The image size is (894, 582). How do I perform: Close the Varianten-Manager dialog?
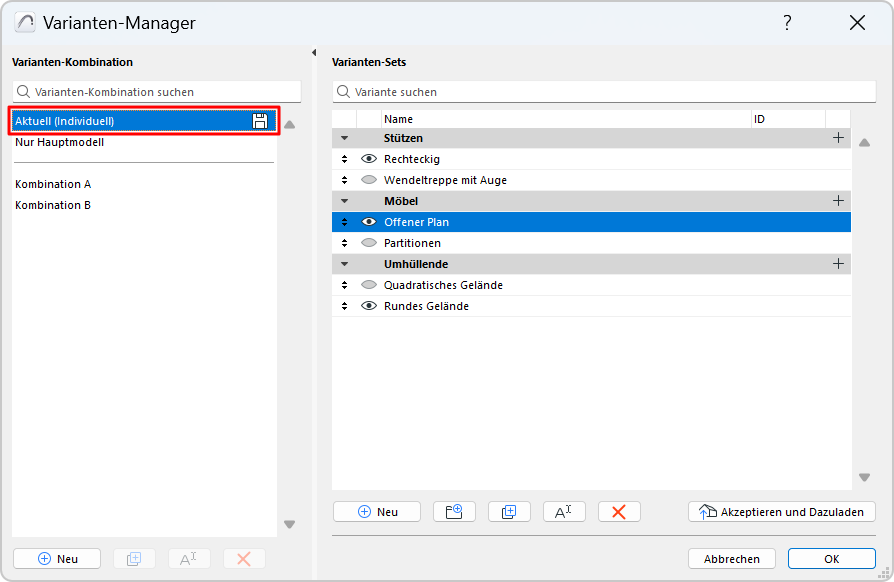point(858,23)
